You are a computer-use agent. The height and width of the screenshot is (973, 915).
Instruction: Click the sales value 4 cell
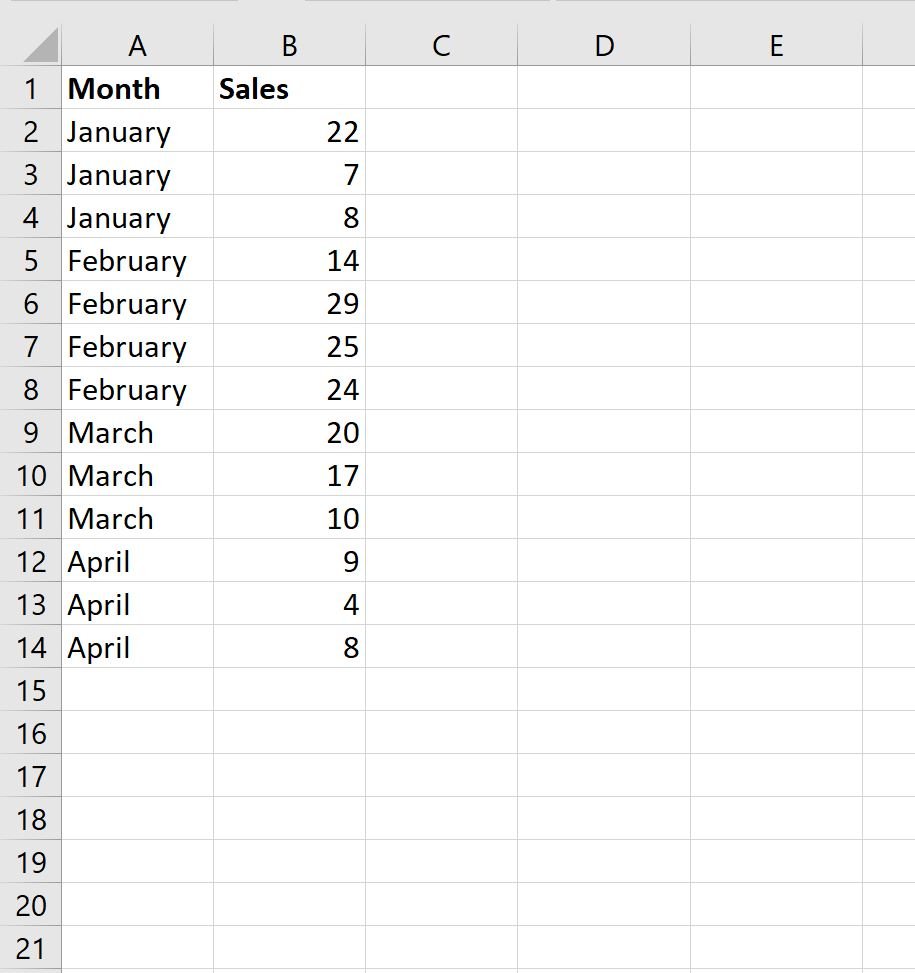(x=290, y=603)
